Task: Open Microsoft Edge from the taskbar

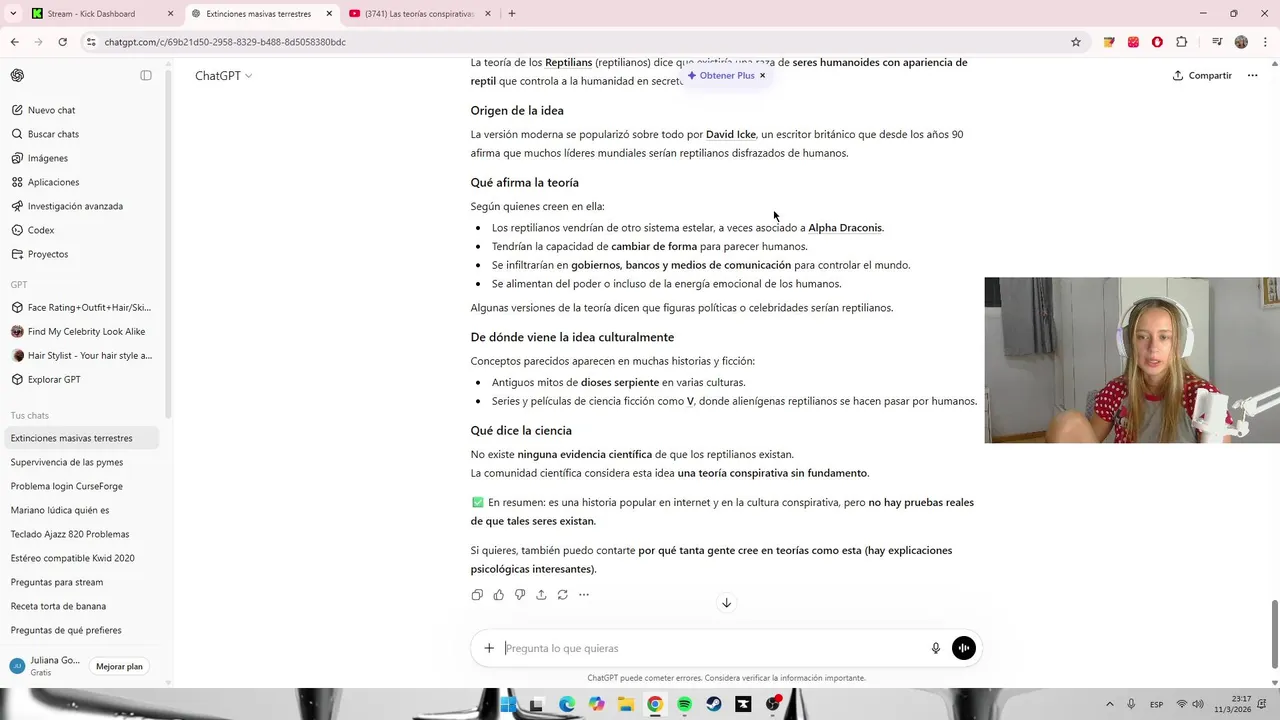Action: (x=567, y=704)
